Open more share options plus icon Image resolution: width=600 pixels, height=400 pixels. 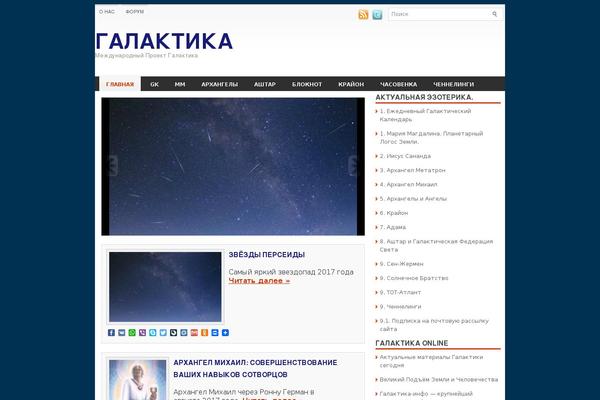(225, 333)
